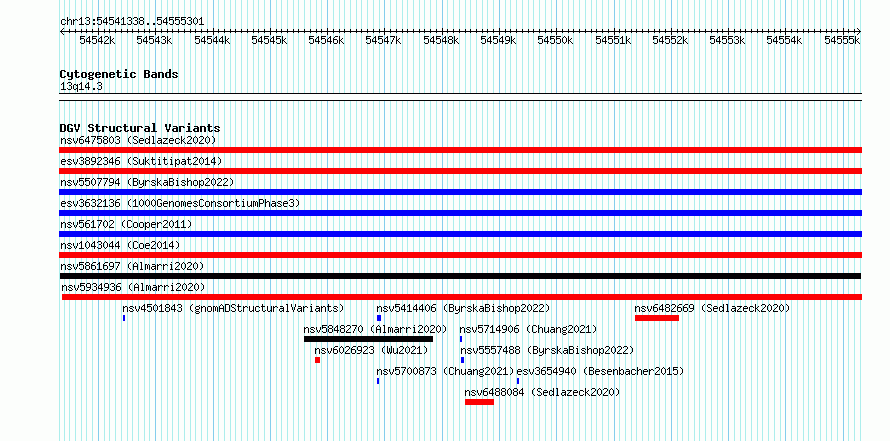This screenshot has width=890, height=441.
Task: Open nsv5507794 (ByrskaBishop2022) label
Action: 147,182
